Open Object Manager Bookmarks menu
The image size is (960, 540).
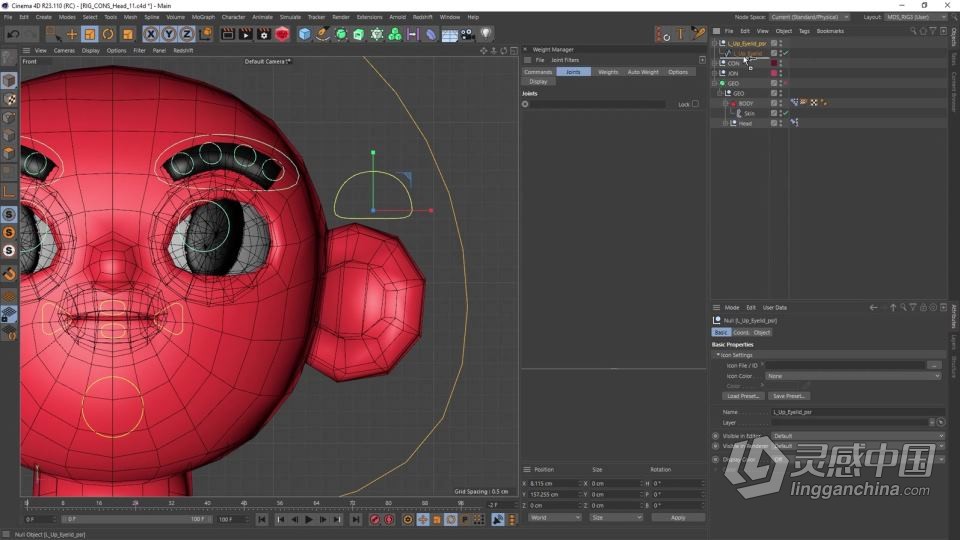click(x=830, y=31)
